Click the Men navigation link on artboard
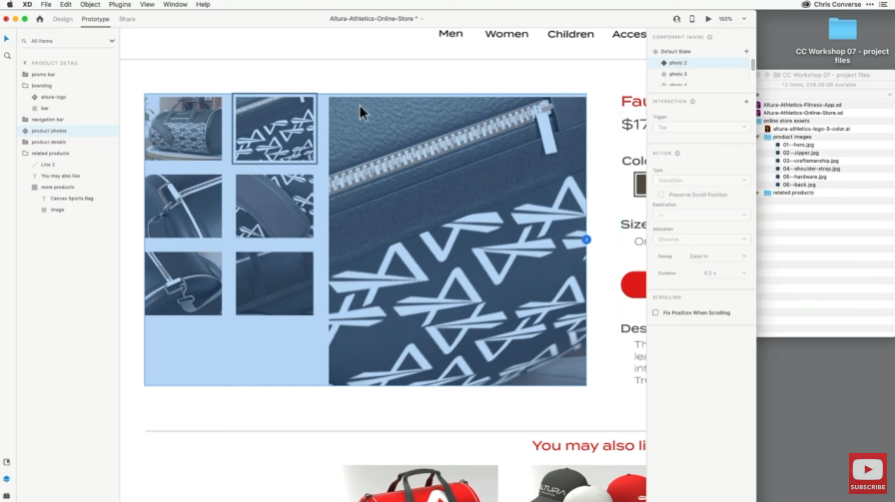This screenshot has height=502, width=895. click(x=450, y=34)
